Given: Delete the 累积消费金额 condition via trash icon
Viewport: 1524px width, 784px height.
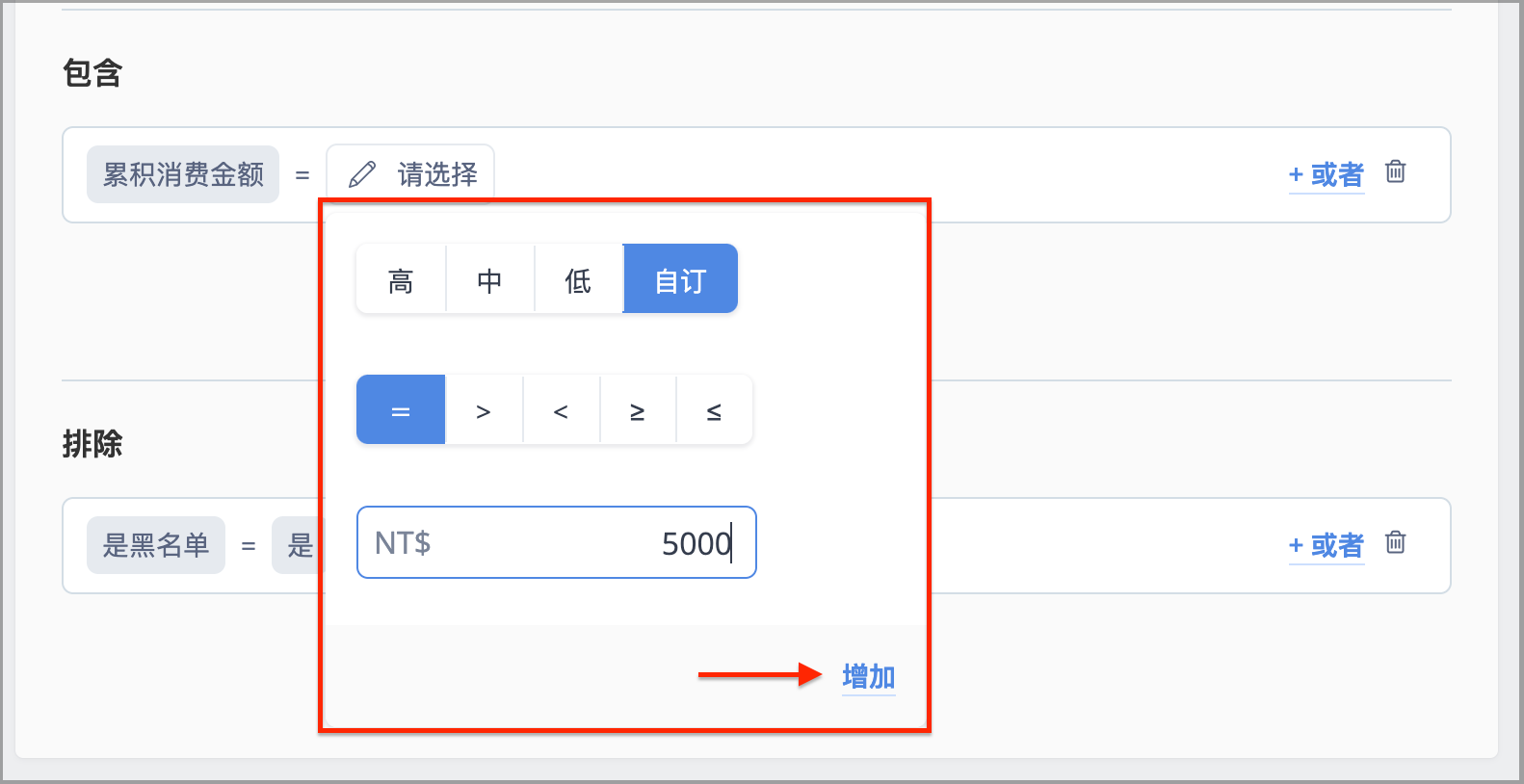Looking at the screenshot, I should [x=1395, y=172].
